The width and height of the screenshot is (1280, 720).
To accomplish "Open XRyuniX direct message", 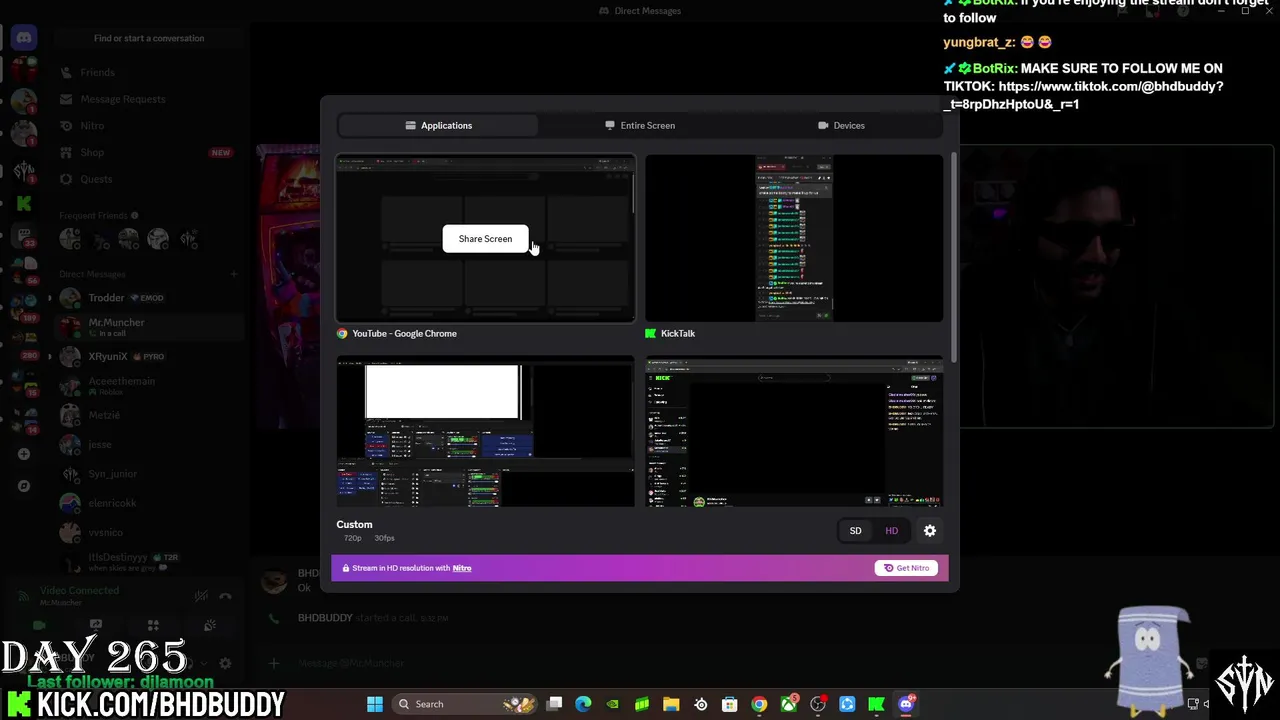I will pos(150,356).
